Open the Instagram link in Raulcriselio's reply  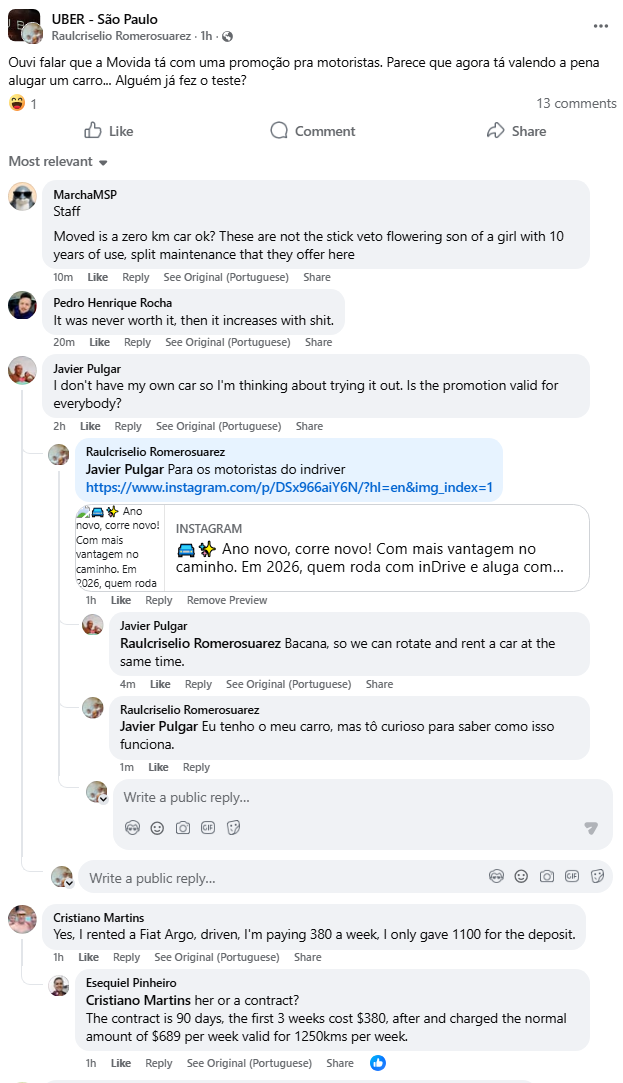pos(289,488)
